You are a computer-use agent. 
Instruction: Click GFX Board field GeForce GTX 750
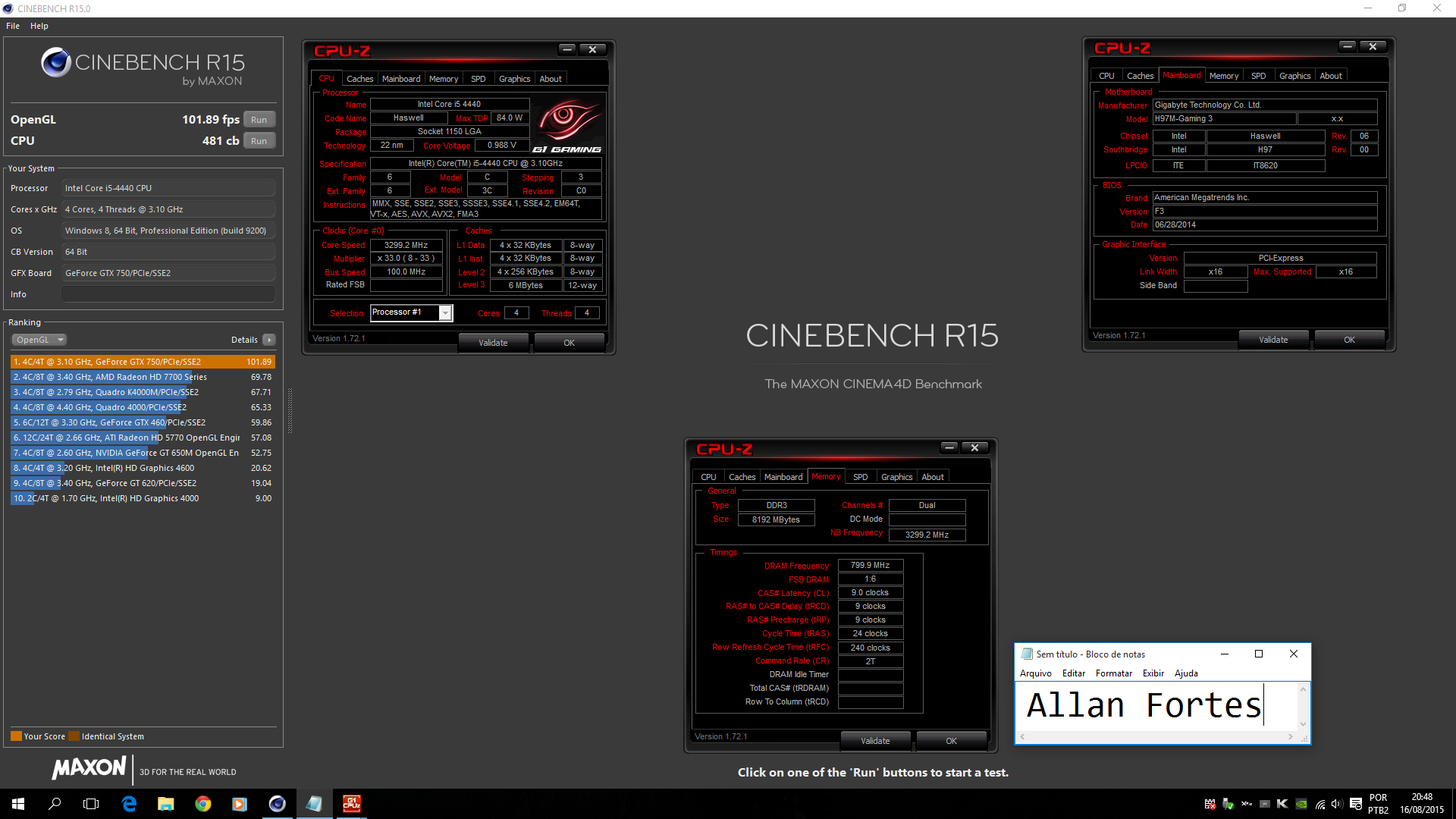pos(168,273)
